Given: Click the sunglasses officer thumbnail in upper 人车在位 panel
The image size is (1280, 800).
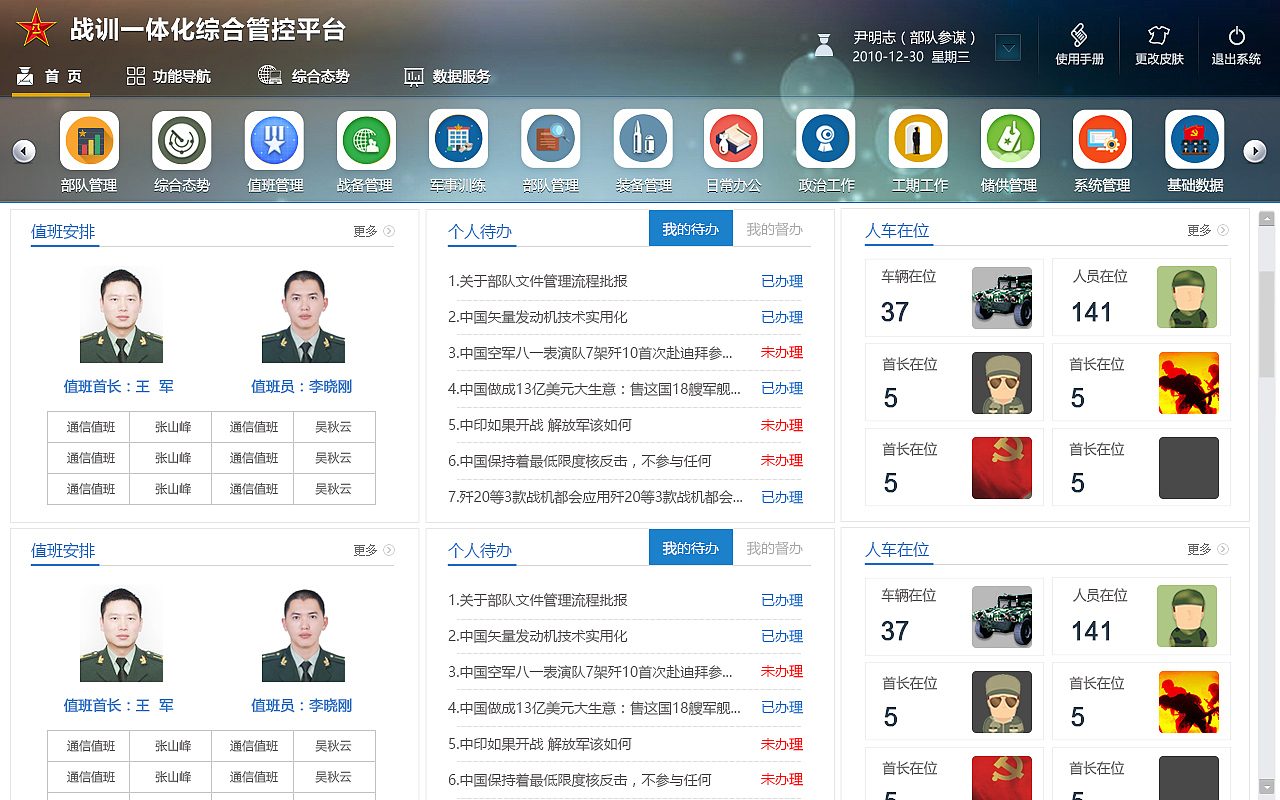Looking at the screenshot, I should click(x=1002, y=383).
